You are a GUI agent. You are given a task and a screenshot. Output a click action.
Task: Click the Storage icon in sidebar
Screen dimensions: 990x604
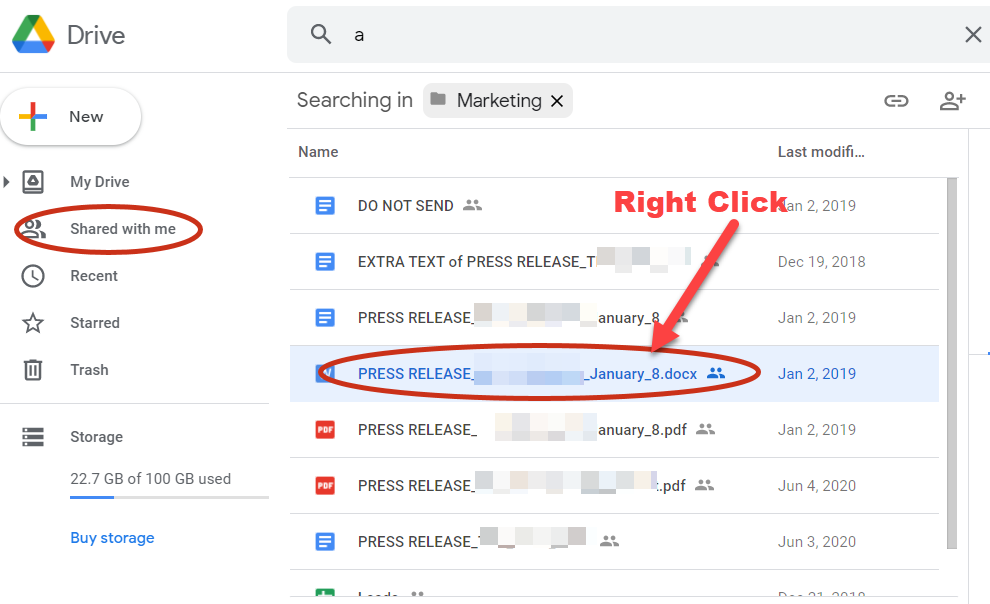[32, 436]
